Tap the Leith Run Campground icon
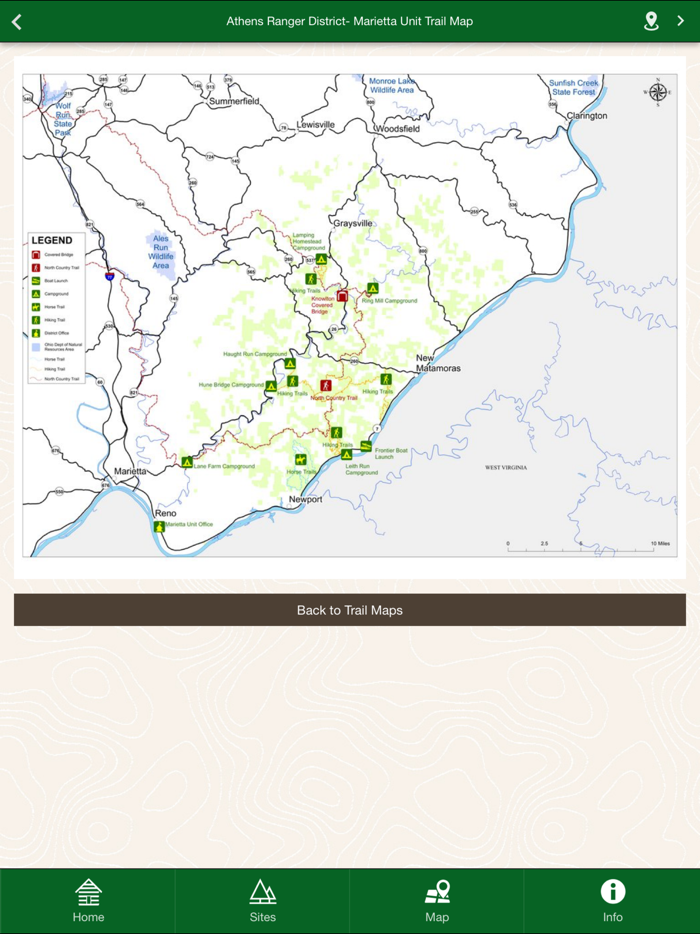 [347, 455]
